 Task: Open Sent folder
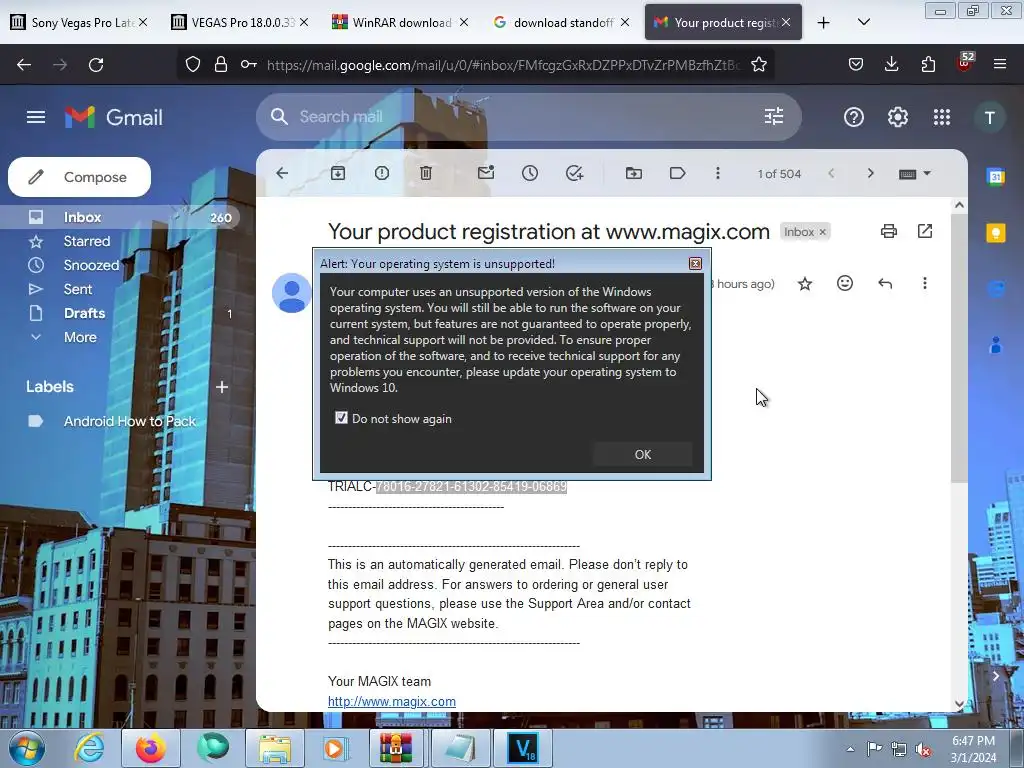pos(78,289)
